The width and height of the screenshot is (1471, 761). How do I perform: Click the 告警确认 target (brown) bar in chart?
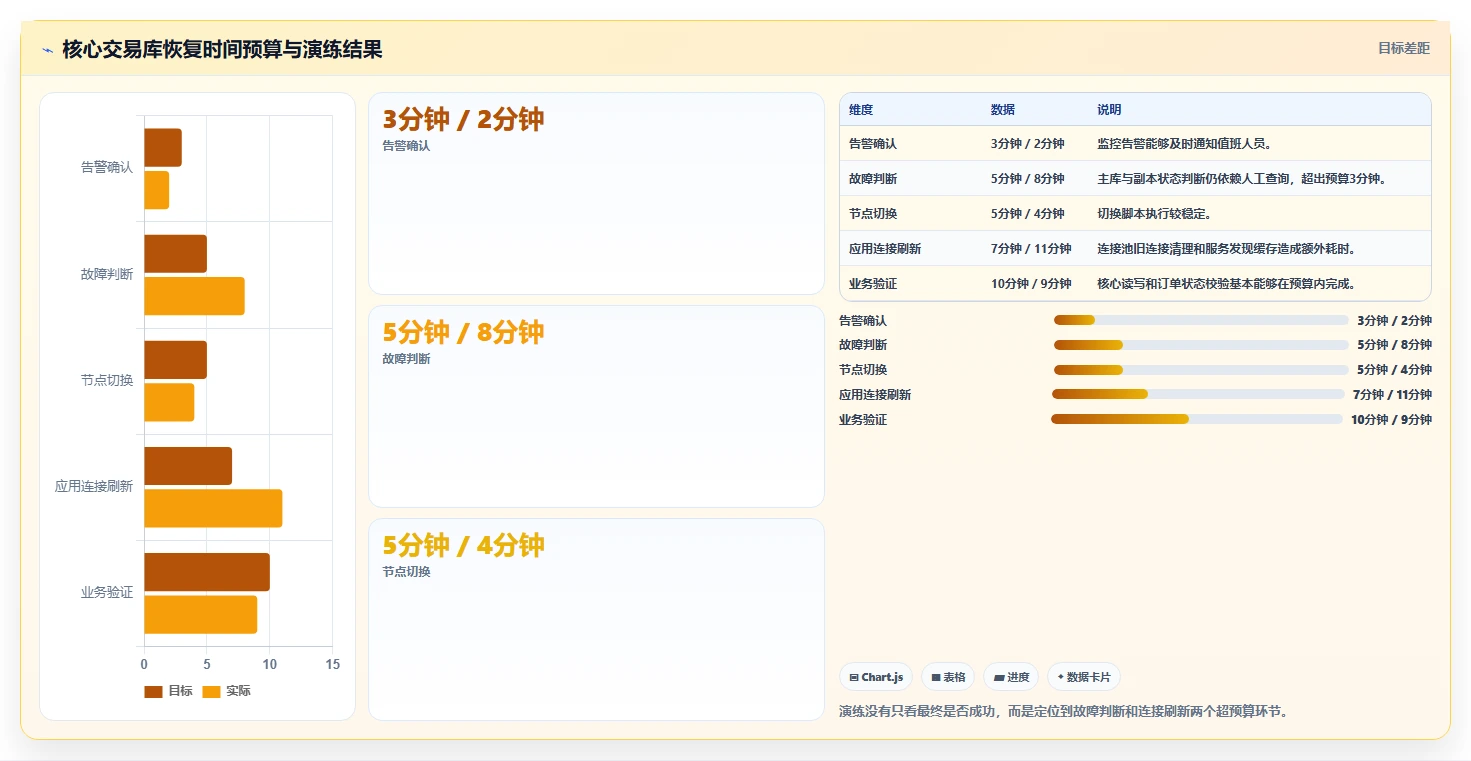point(163,148)
